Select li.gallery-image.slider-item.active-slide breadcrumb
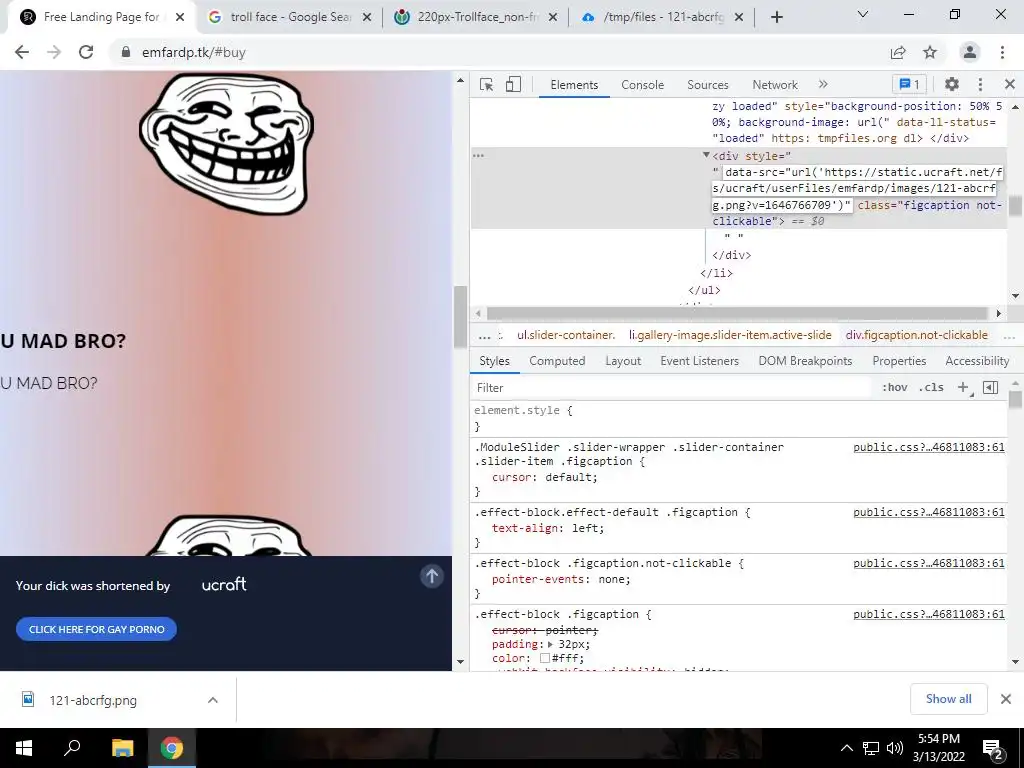Screen dimensions: 1024x768 point(730,335)
